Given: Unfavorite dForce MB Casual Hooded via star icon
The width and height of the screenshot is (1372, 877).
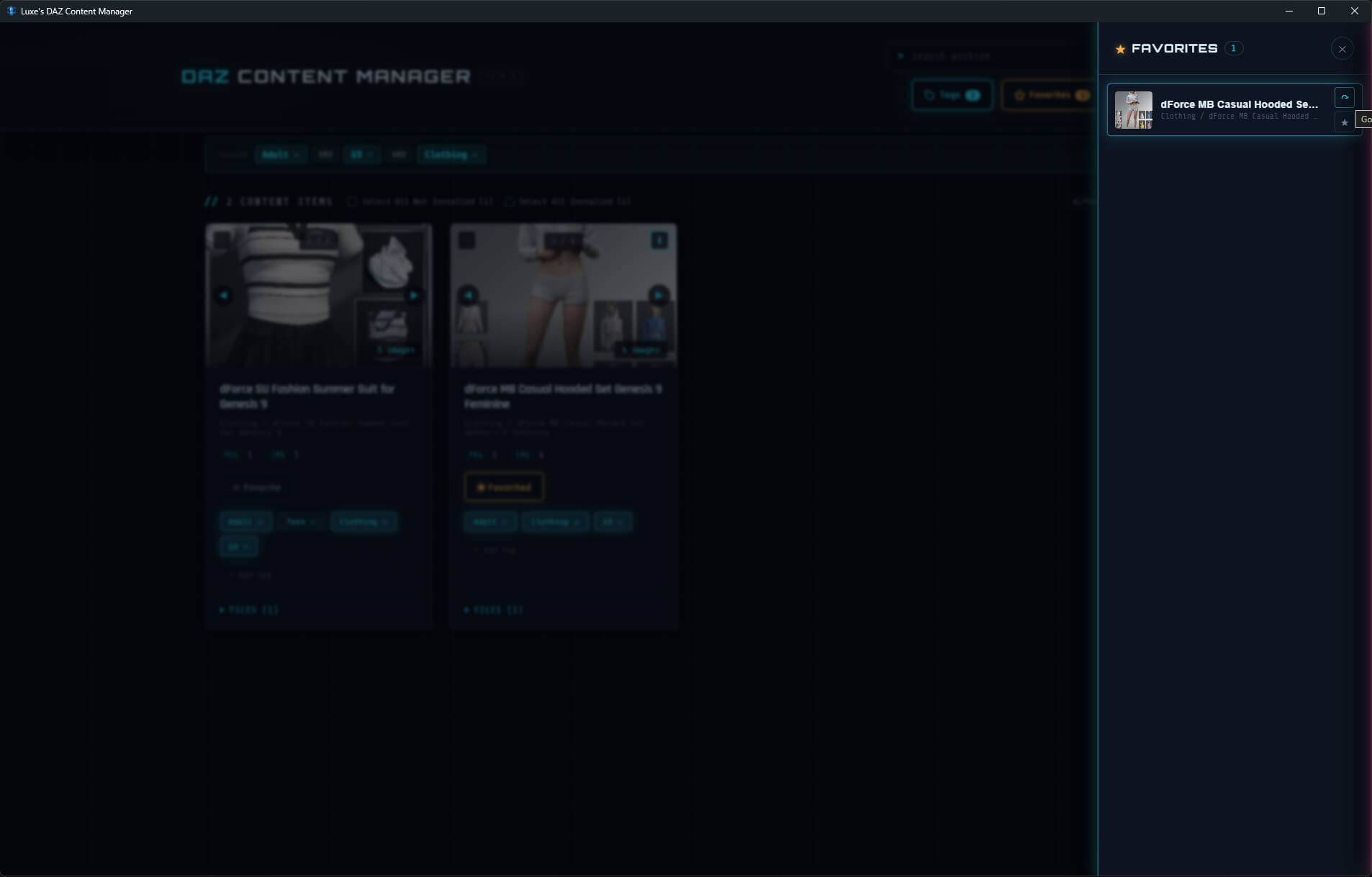Looking at the screenshot, I should tap(1344, 122).
